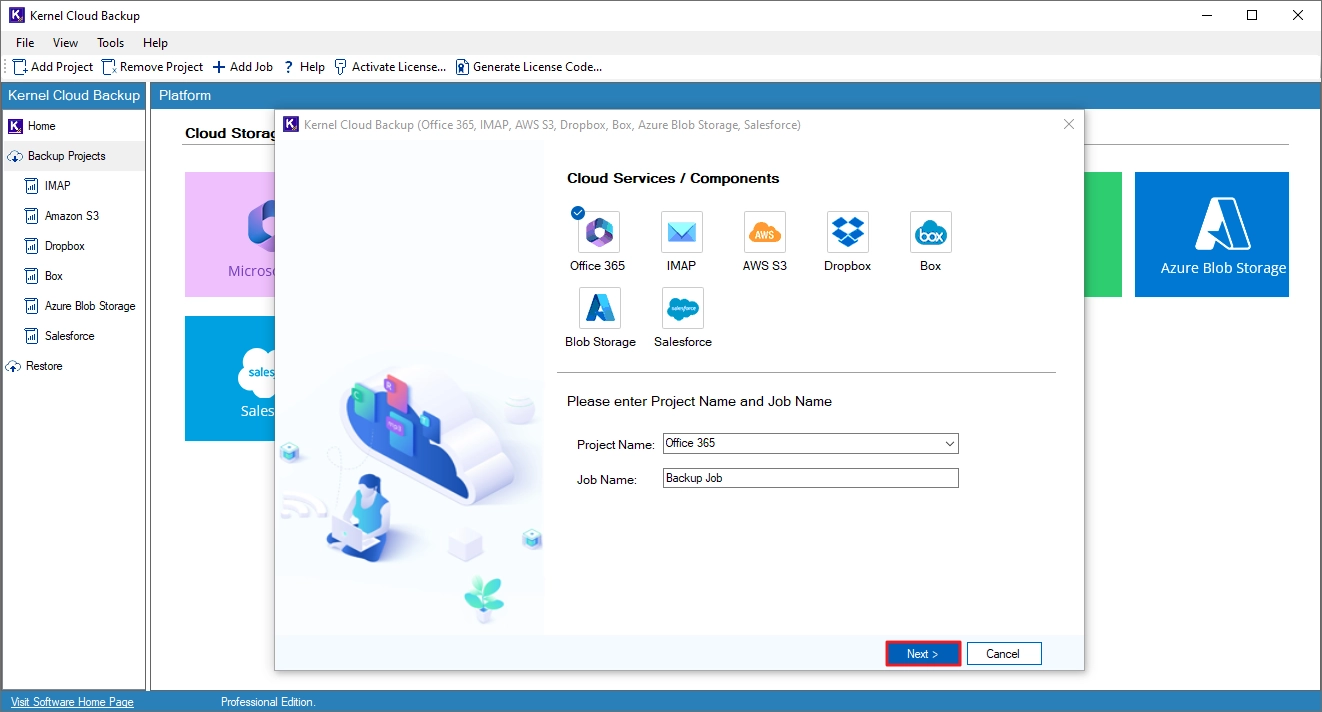The width and height of the screenshot is (1322, 712).
Task: Click the green tile beside Azure Blob Storage
Action: pyautogui.click(x=1103, y=235)
